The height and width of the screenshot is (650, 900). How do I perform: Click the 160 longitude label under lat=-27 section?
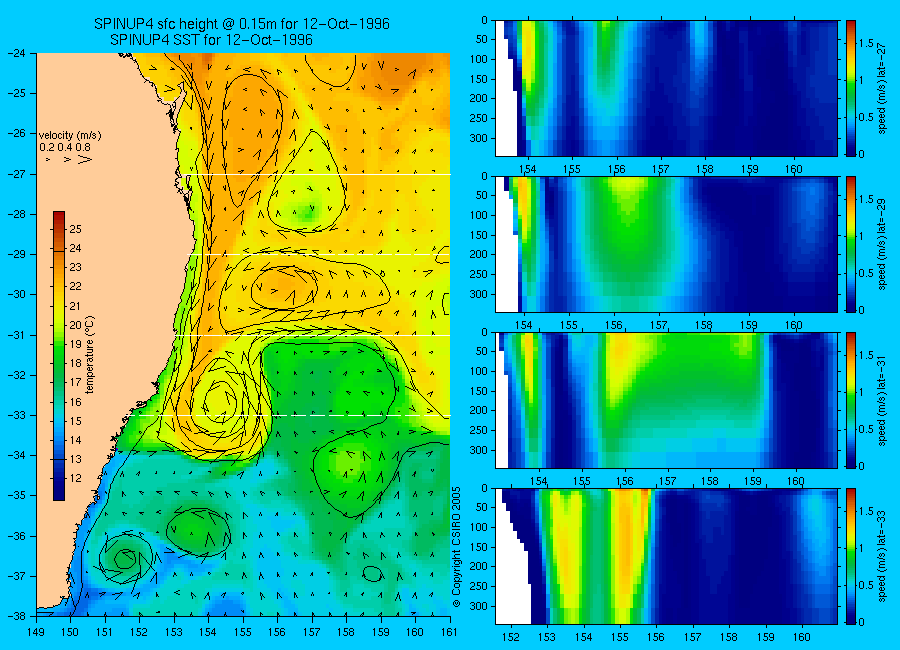[794, 169]
